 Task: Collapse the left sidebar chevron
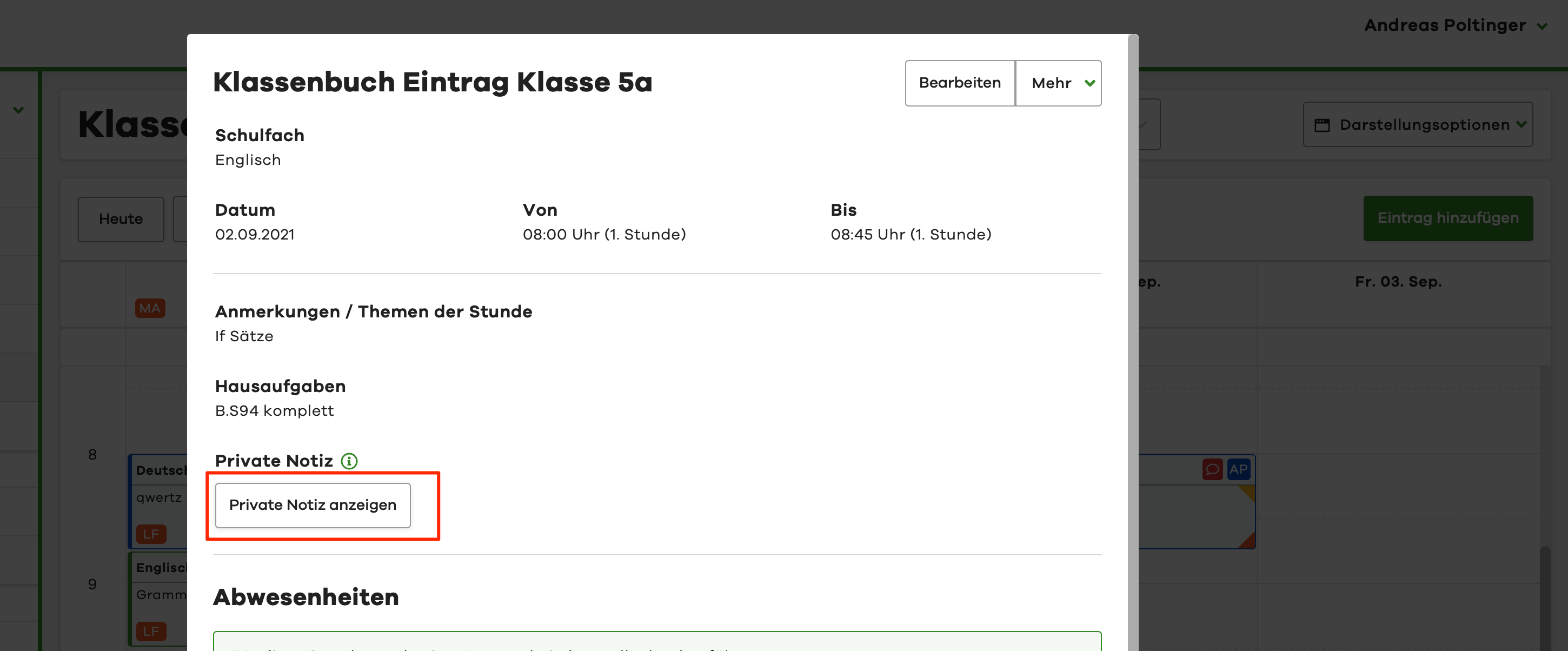click(x=18, y=110)
